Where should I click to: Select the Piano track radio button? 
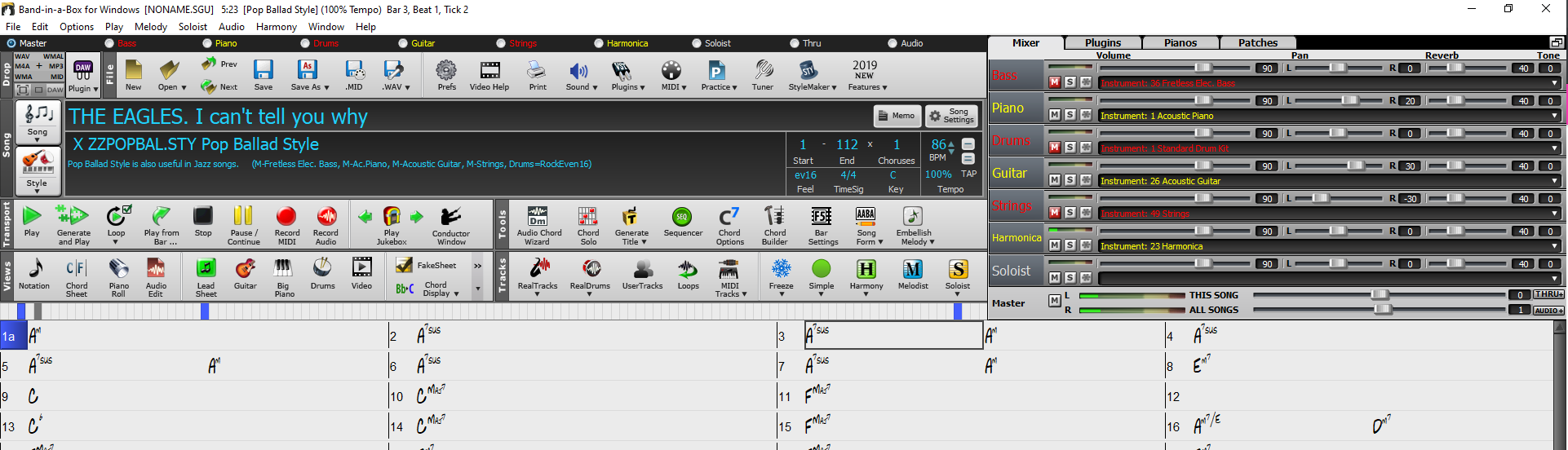[x=207, y=43]
